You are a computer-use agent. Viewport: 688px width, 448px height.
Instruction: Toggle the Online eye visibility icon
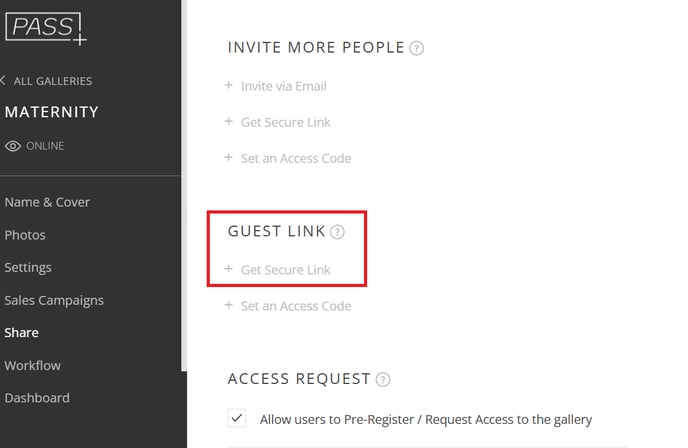tap(13, 146)
